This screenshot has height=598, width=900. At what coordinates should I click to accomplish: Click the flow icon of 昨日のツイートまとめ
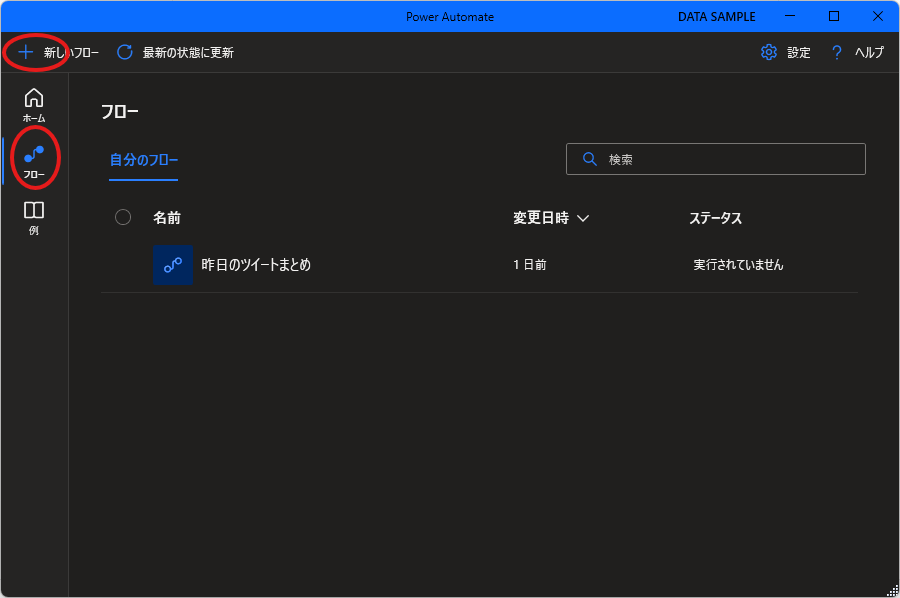click(x=173, y=265)
